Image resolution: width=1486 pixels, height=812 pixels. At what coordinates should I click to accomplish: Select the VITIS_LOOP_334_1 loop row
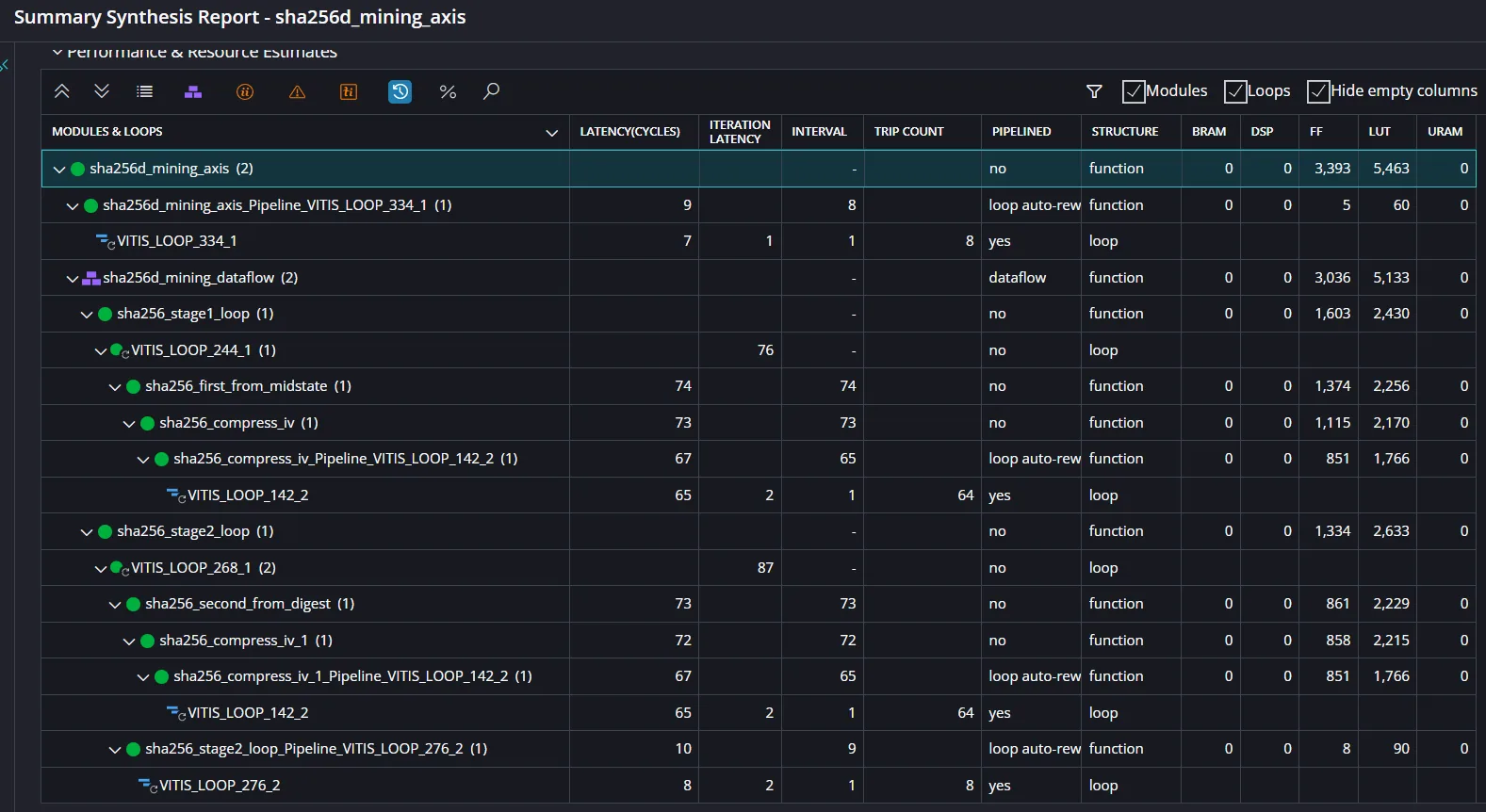tap(759, 241)
